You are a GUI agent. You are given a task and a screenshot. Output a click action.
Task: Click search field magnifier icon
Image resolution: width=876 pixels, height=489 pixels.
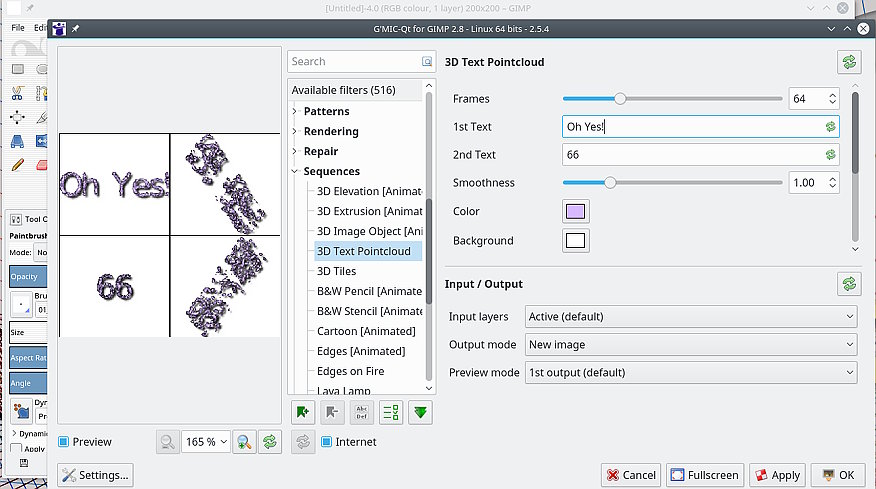tap(427, 61)
